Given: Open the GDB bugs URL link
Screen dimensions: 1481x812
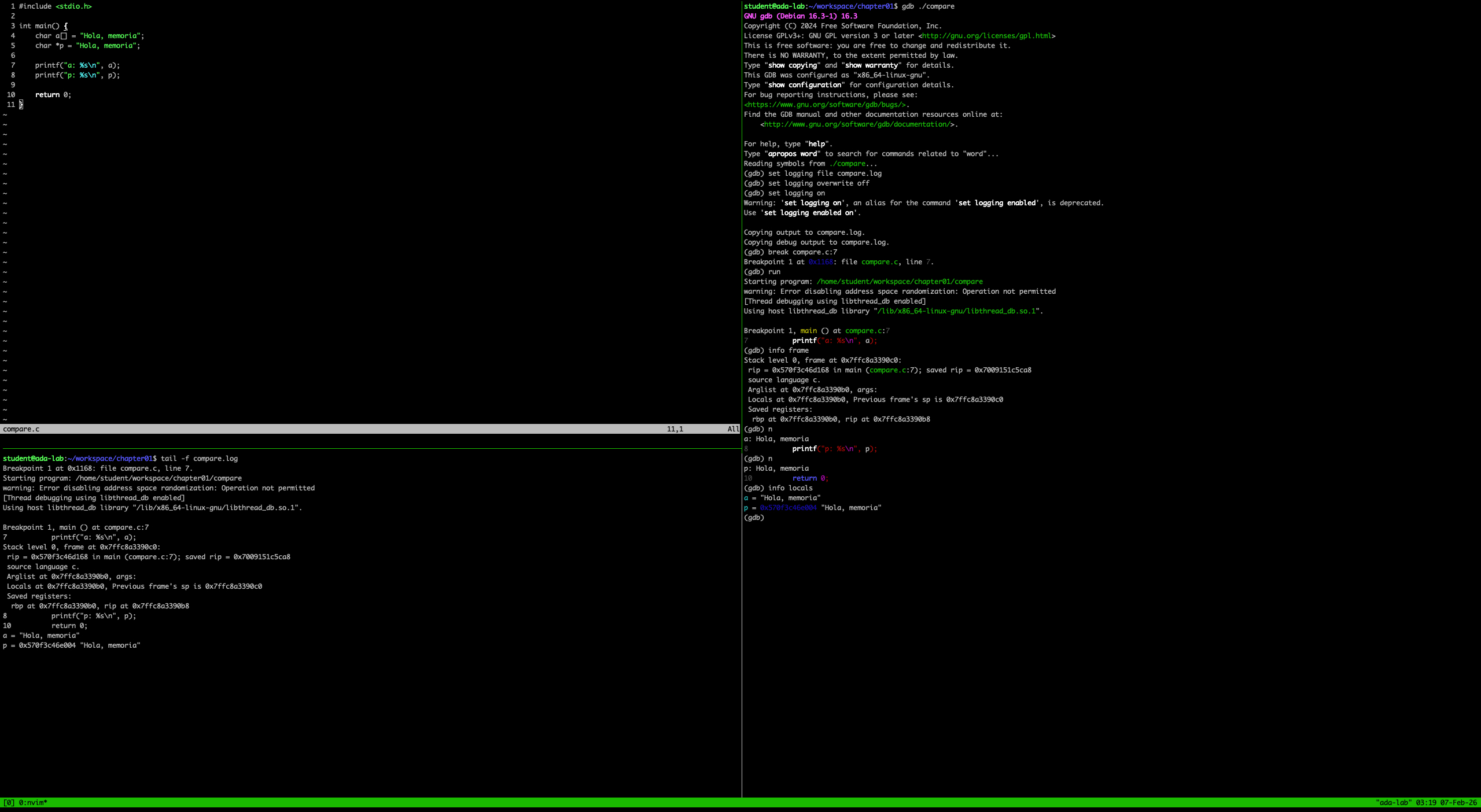Looking at the screenshot, I should click(x=825, y=105).
